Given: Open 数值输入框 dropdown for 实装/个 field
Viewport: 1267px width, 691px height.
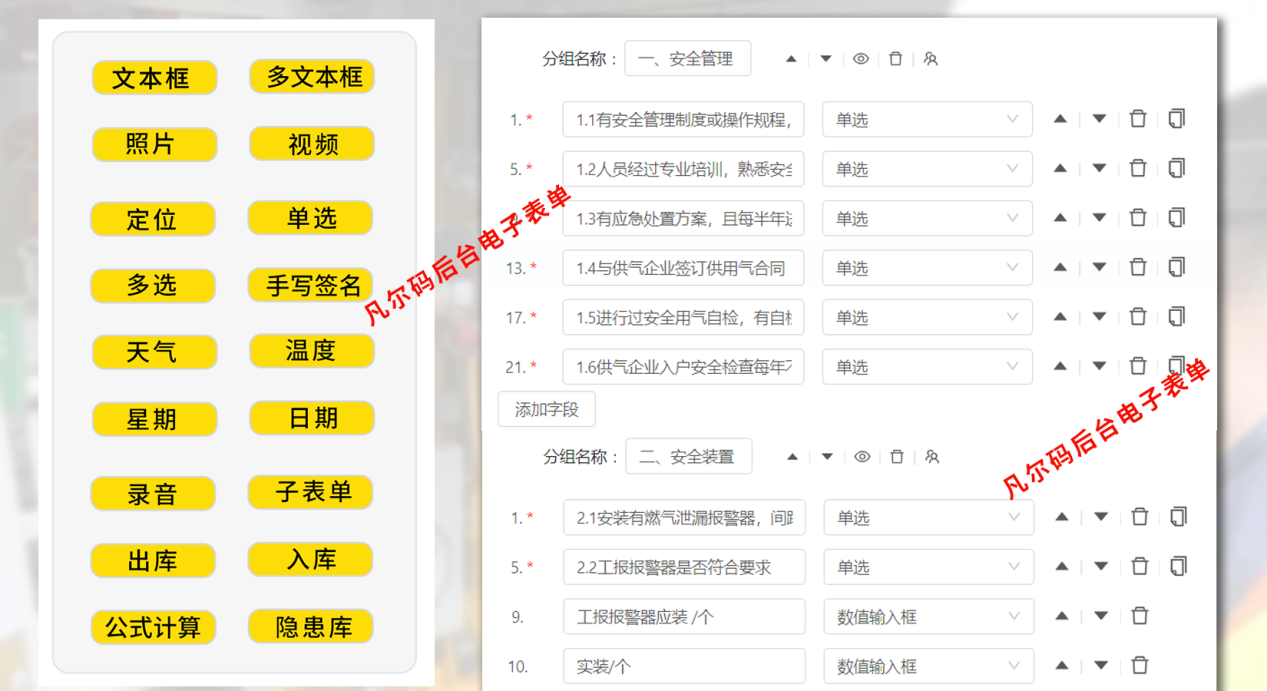Looking at the screenshot, I should [928, 665].
